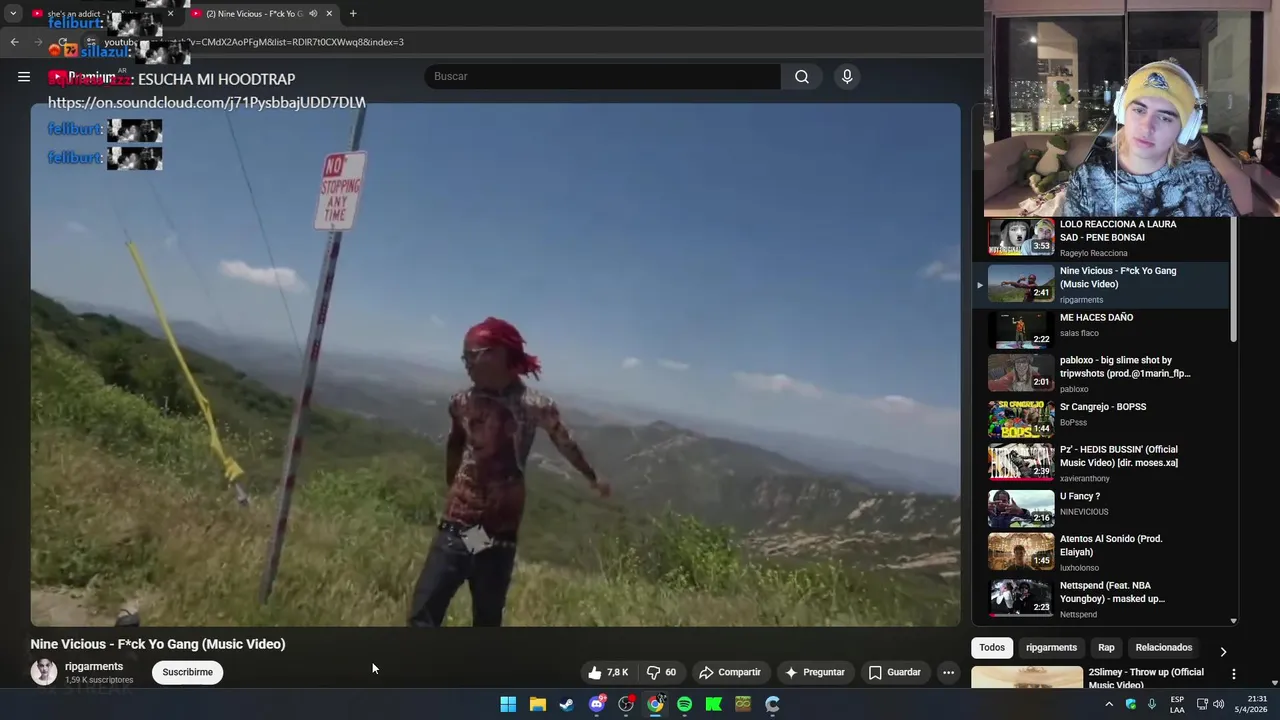The image size is (1280, 720).
Task: Click playlist scrollbar thumb
Action: (x=1233, y=280)
